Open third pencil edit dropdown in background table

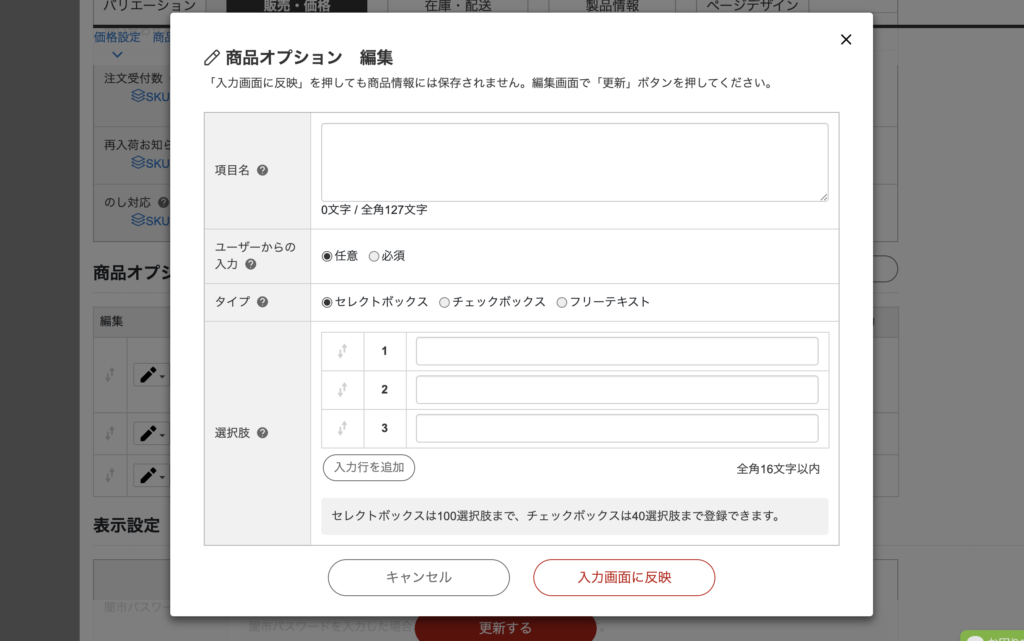pos(152,475)
